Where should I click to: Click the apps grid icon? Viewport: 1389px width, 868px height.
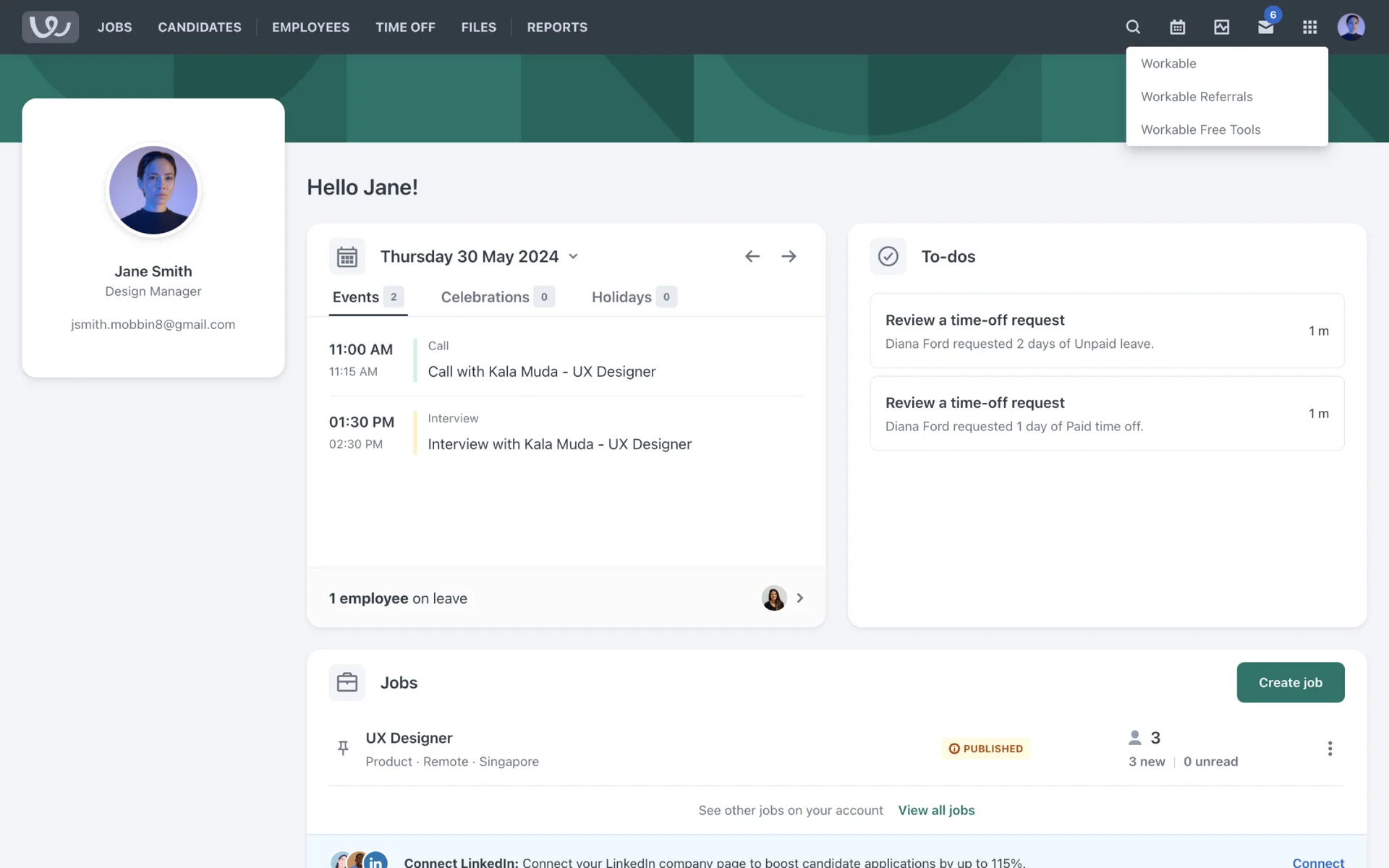click(x=1309, y=27)
